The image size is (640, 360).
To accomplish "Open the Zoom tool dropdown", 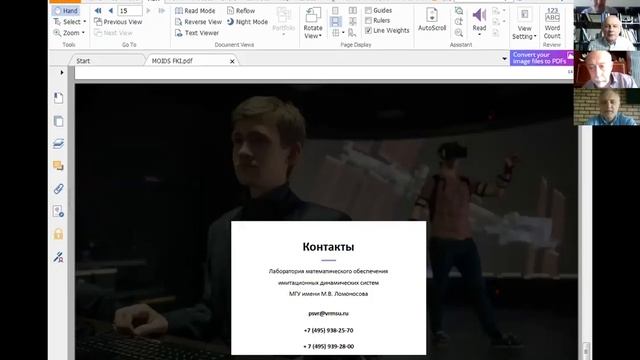I will click(83, 33).
